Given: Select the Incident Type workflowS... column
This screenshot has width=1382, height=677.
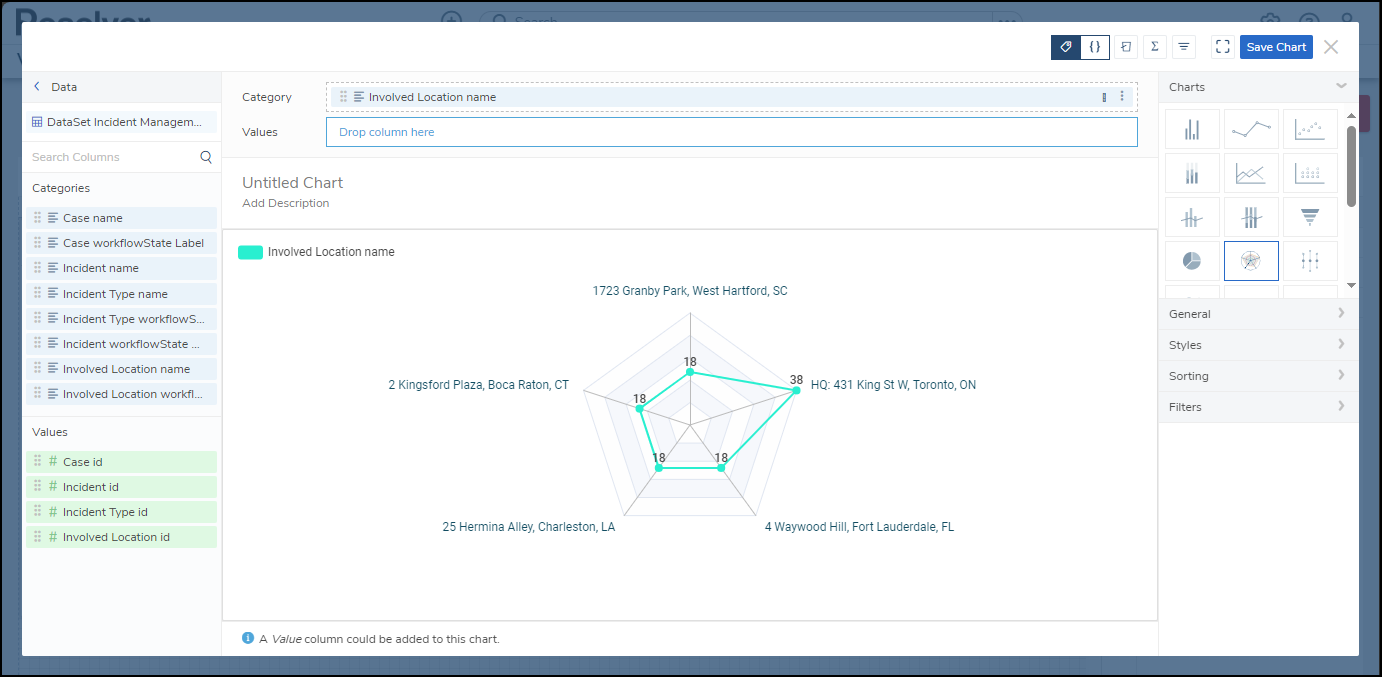Looking at the screenshot, I should point(121,319).
